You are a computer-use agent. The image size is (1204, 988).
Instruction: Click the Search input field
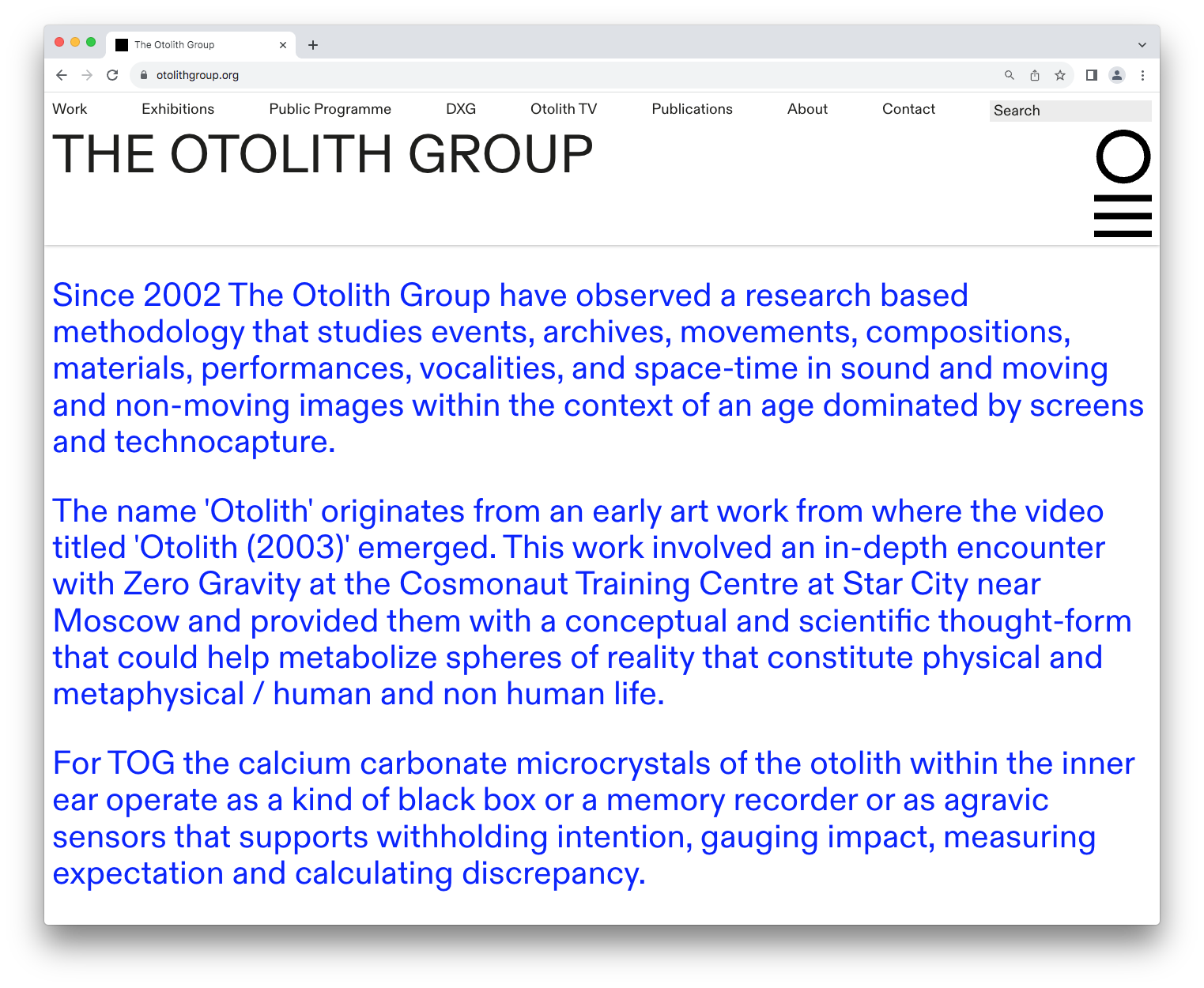click(x=1070, y=111)
